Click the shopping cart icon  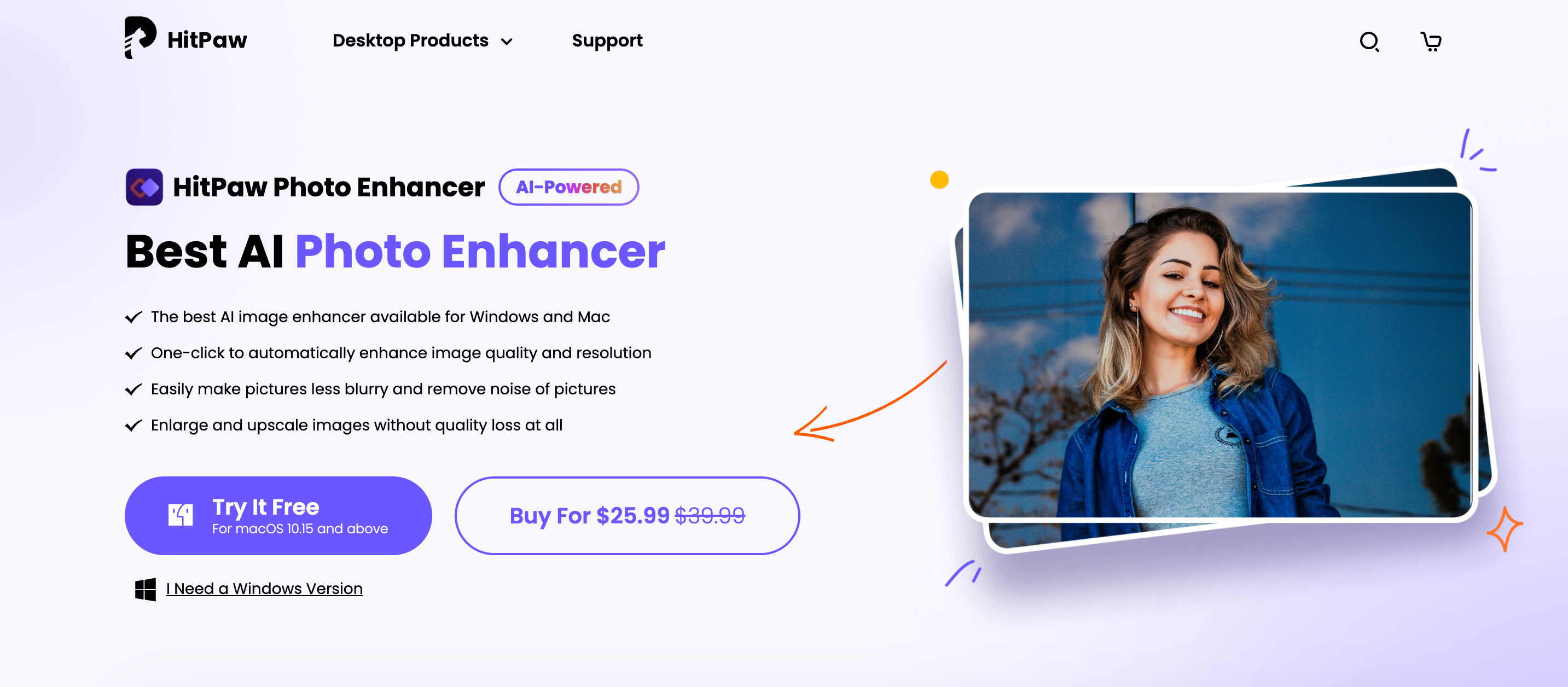[x=1429, y=40]
